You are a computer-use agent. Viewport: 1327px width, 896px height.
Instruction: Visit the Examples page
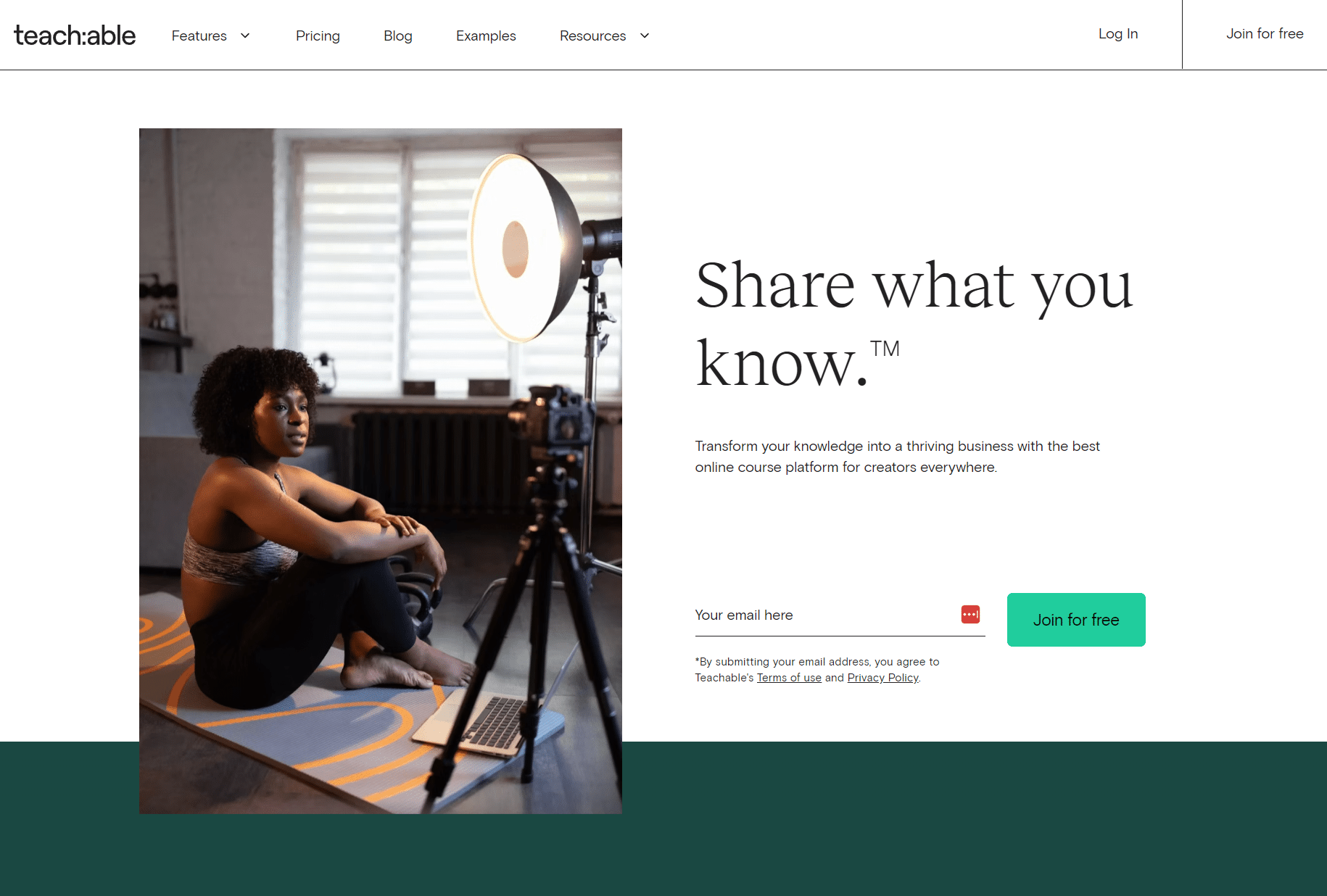486,36
